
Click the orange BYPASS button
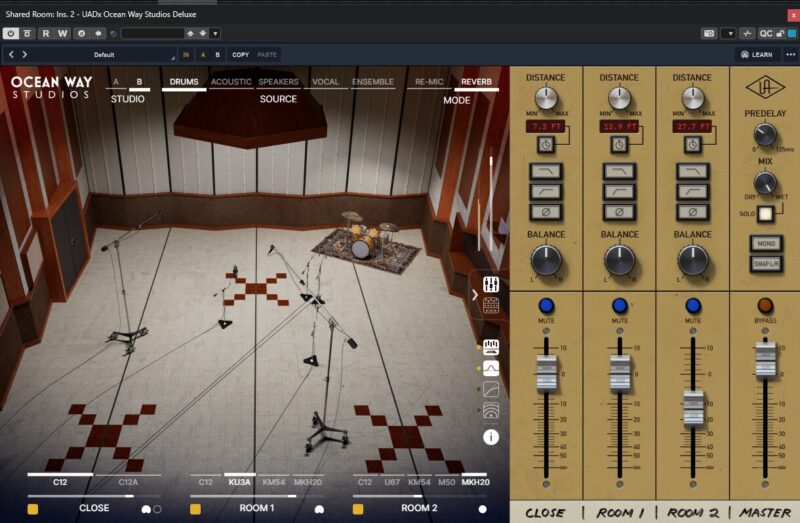click(x=765, y=306)
